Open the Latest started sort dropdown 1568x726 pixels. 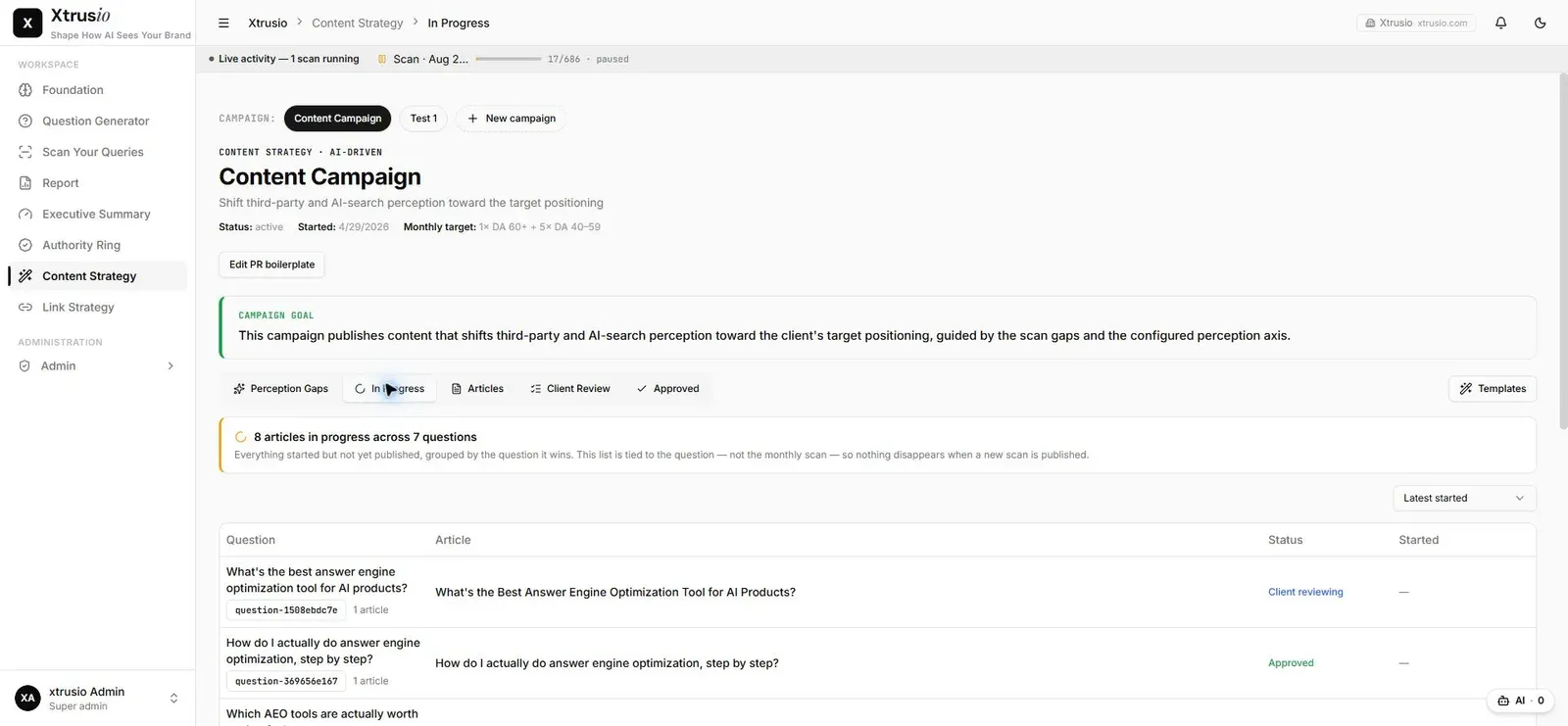pyautogui.click(x=1464, y=499)
